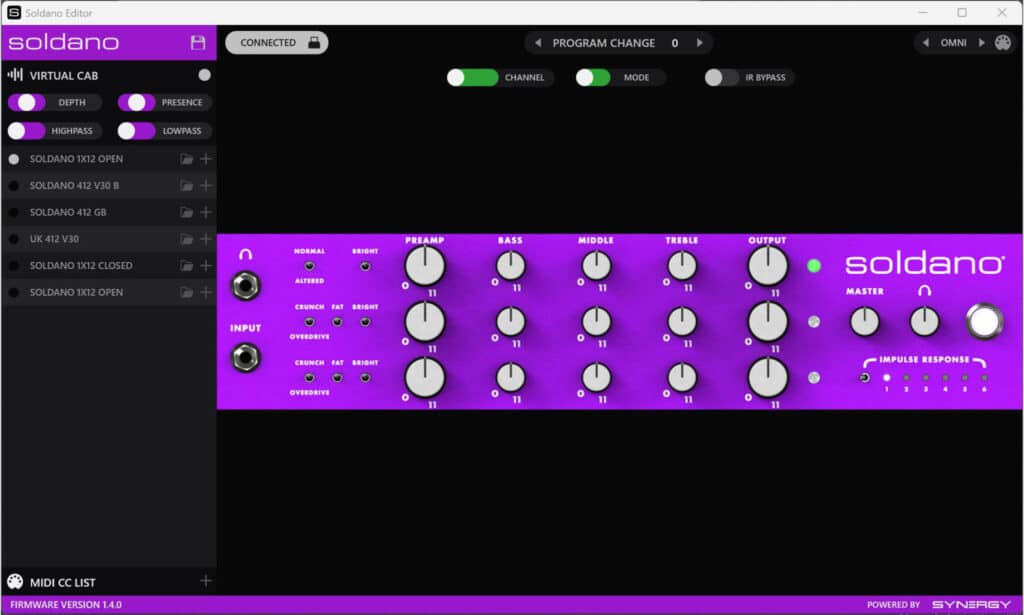Activate the bottom row channel LED
1024x615 pixels.
click(x=814, y=378)
